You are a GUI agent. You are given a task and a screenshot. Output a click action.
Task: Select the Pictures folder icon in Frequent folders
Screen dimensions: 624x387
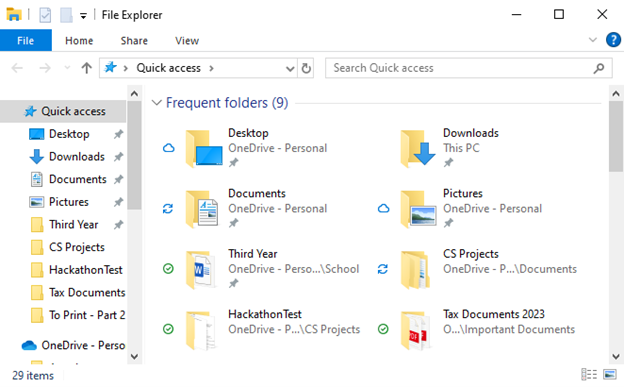pos(418,209)
